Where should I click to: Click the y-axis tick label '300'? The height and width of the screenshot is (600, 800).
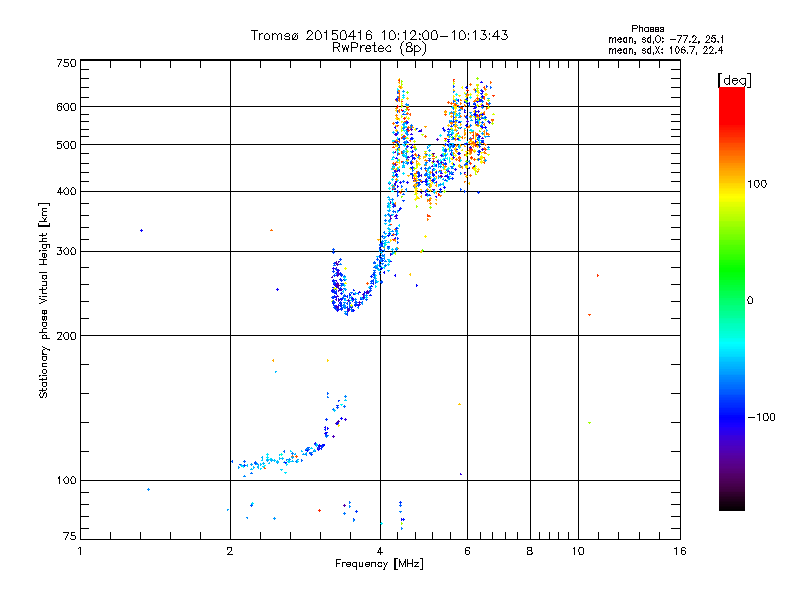tap(66, 251)
